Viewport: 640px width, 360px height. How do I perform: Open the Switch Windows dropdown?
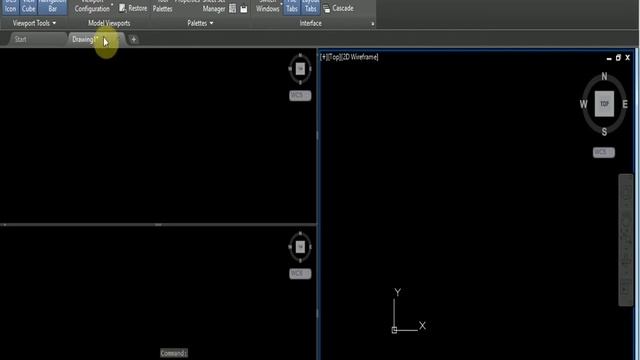point(268,7)
